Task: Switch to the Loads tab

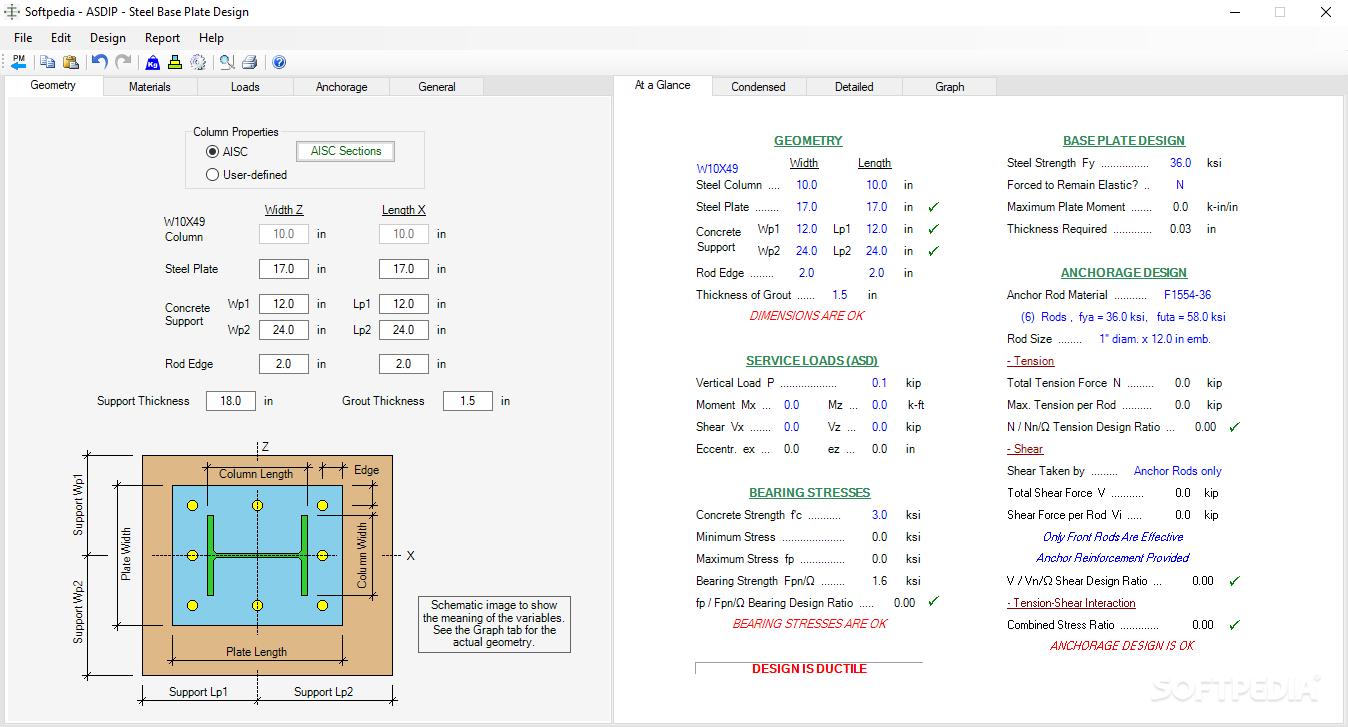Action: point(245,87)
